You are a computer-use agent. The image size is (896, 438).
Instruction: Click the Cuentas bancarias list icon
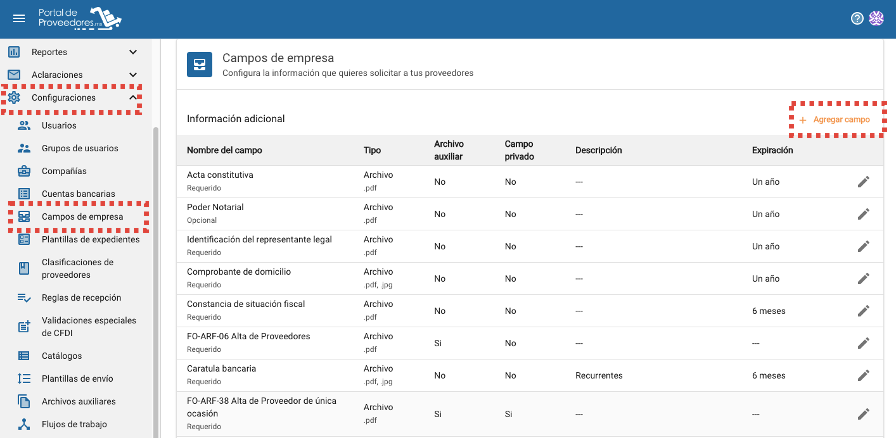[x=24, y=194]
